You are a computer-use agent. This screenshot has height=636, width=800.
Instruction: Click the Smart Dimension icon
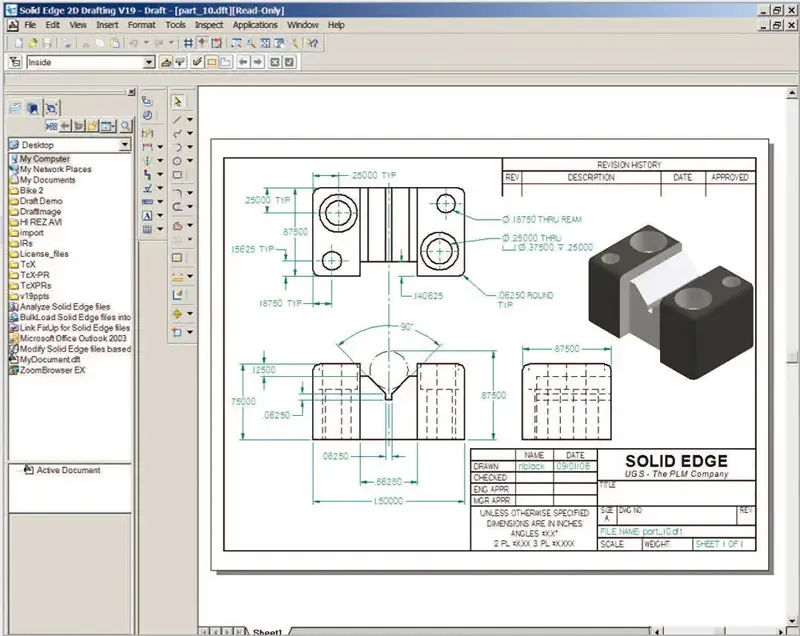tap(147, 133)
